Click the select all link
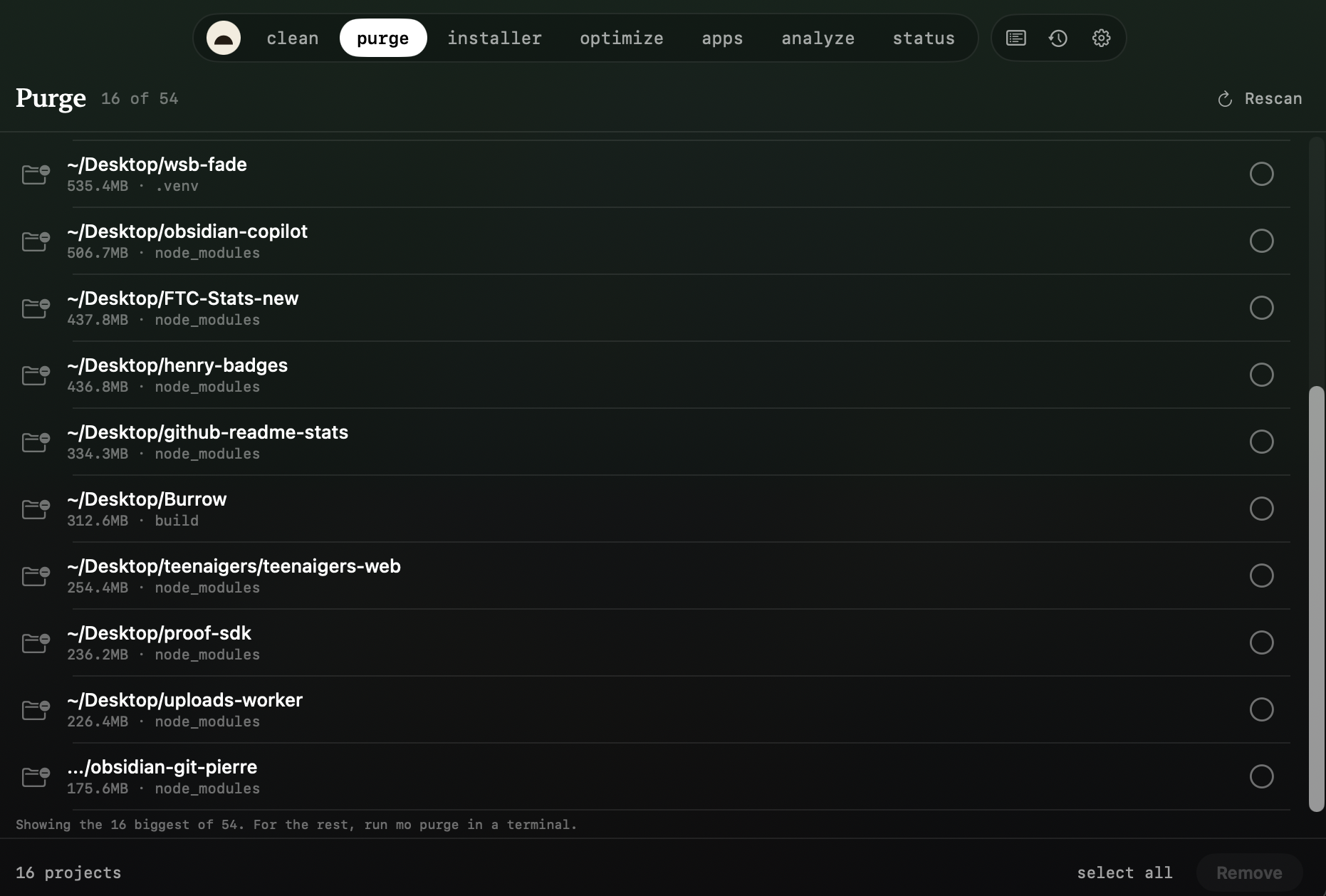The image size is (1326, 896). (1124, 872)
